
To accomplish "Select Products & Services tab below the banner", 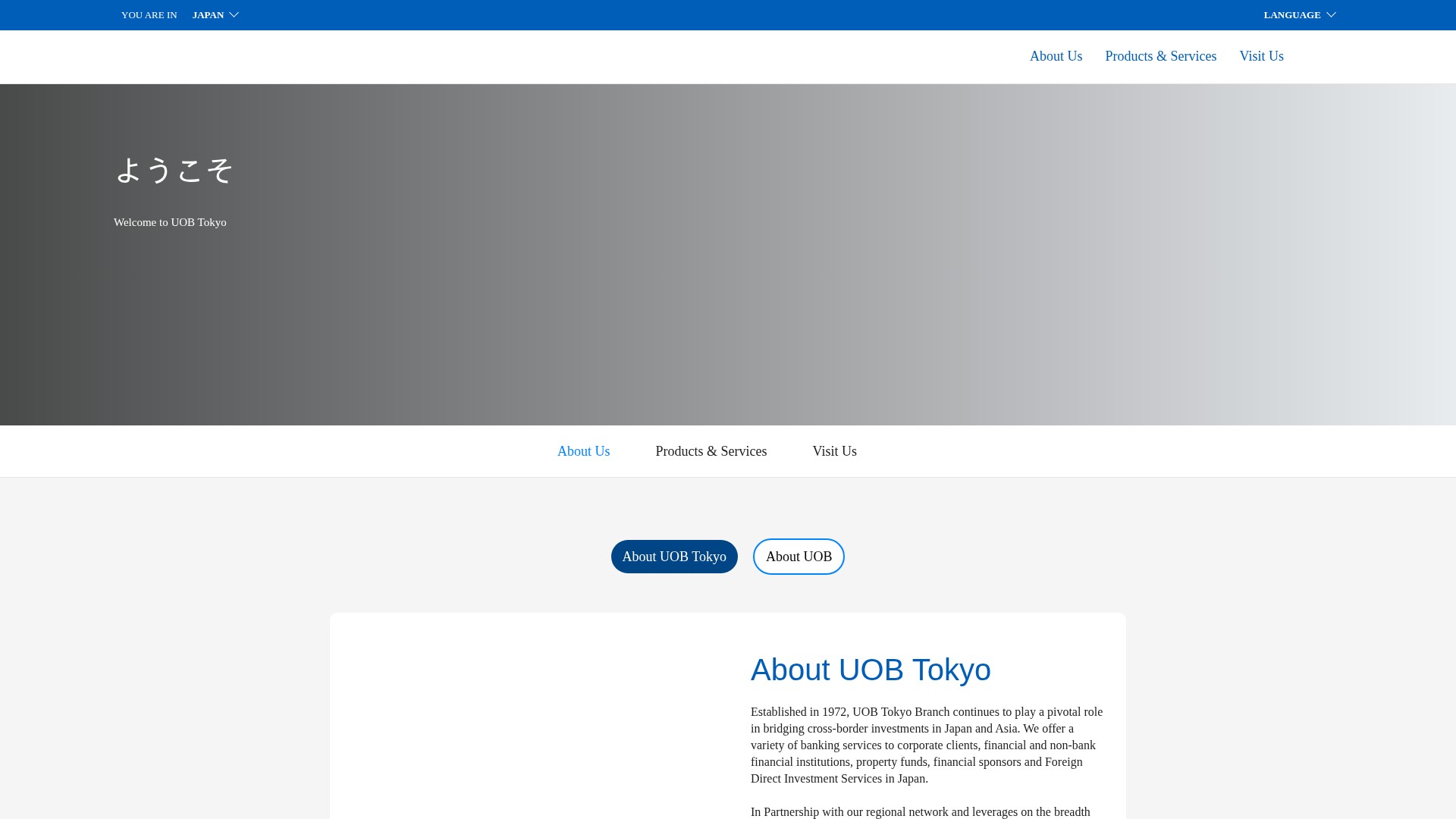I will [x=711, y=451].
